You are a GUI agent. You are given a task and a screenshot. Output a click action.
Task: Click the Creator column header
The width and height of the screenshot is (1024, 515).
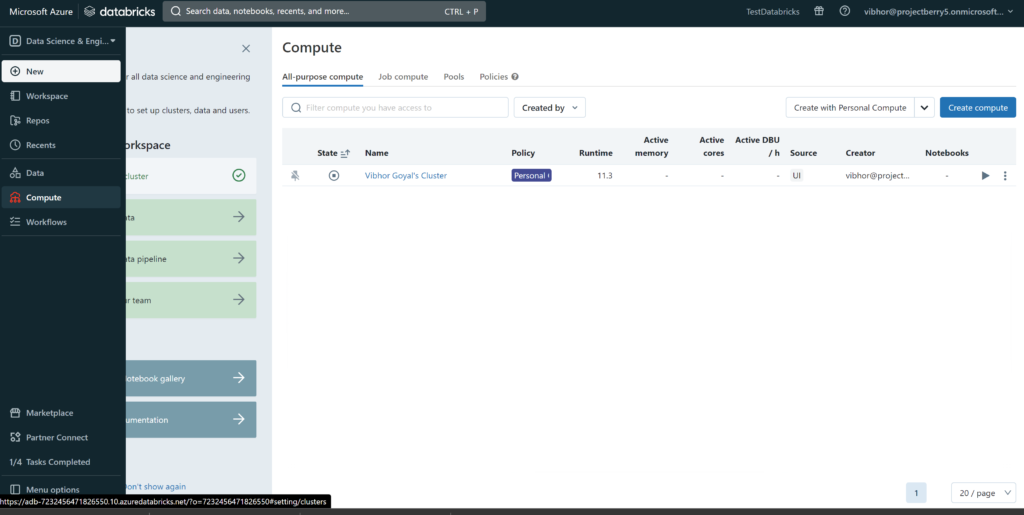860,153
